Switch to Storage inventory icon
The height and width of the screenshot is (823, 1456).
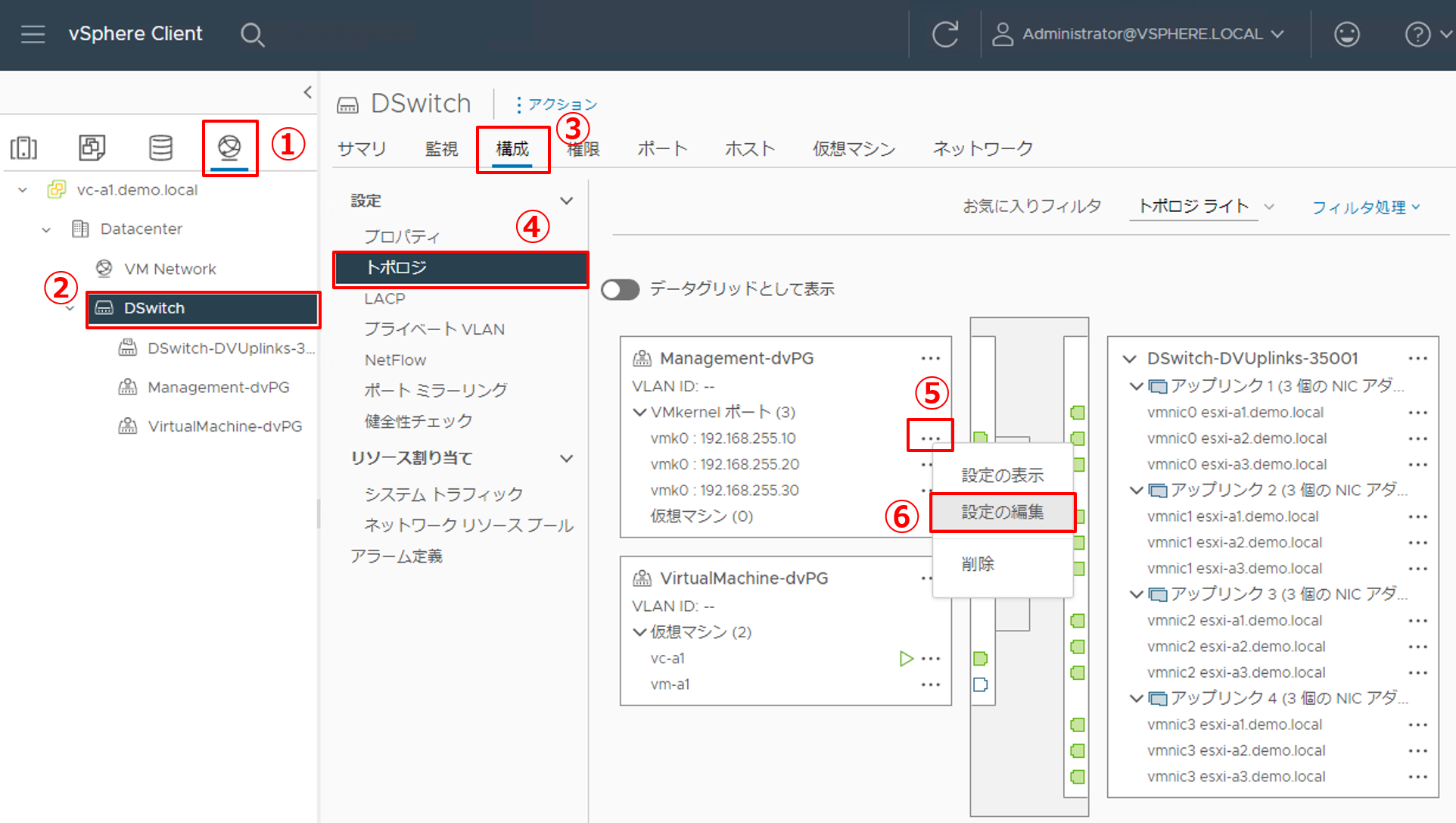160,148
